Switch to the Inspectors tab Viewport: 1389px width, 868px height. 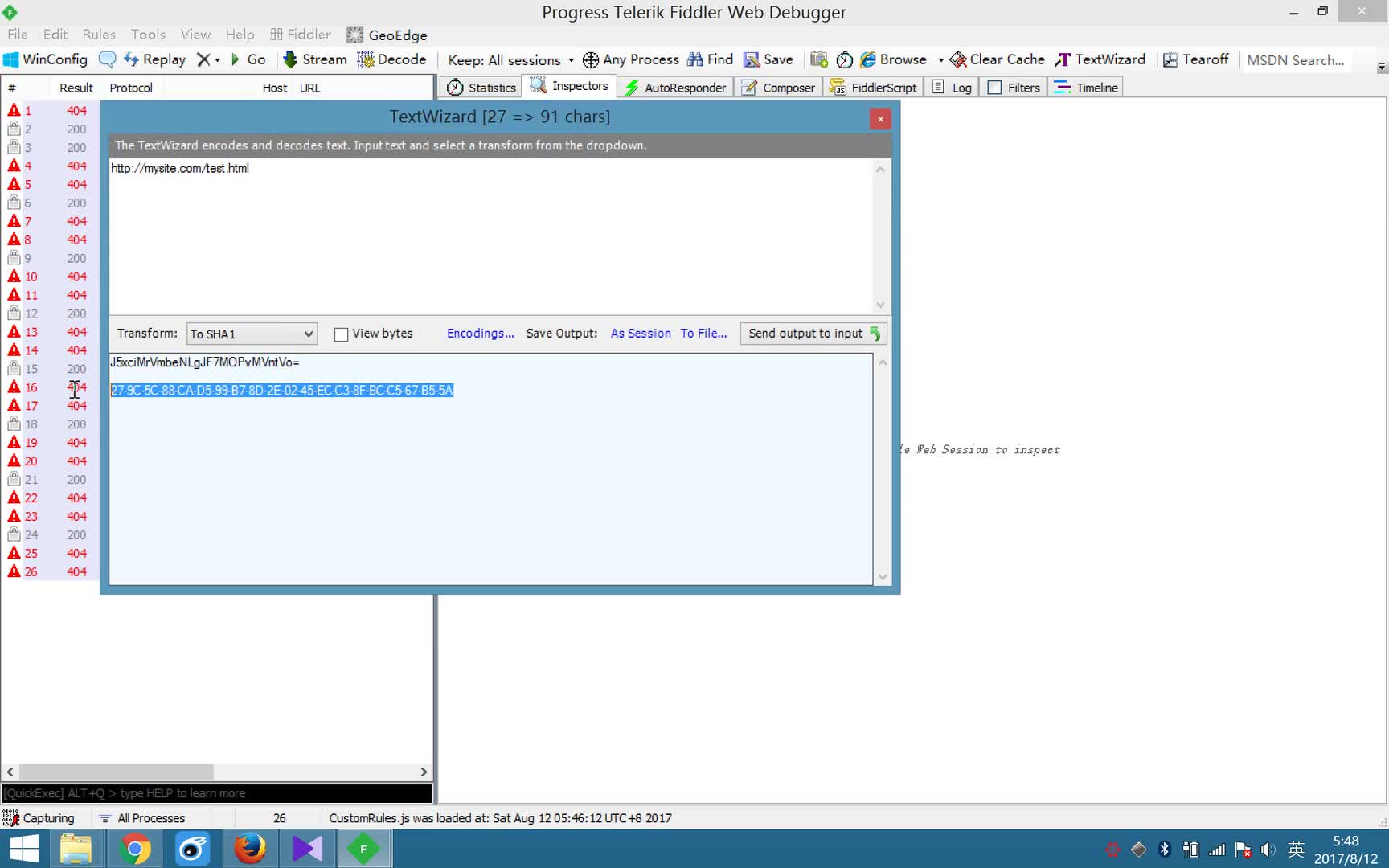tap(569, 86)
